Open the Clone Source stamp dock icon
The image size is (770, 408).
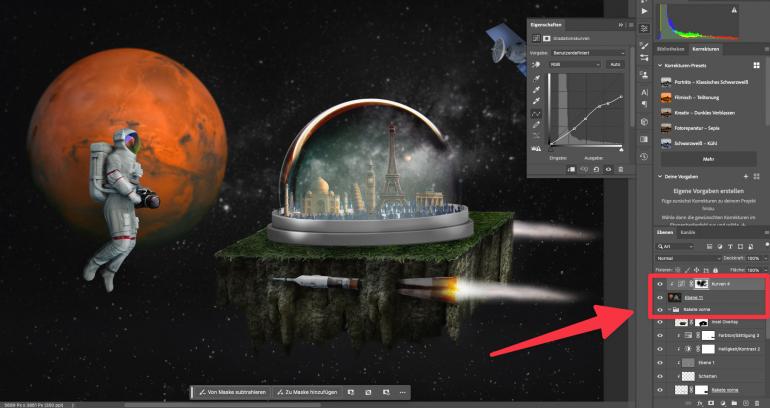pyautogui.click(x=644, y=75)
